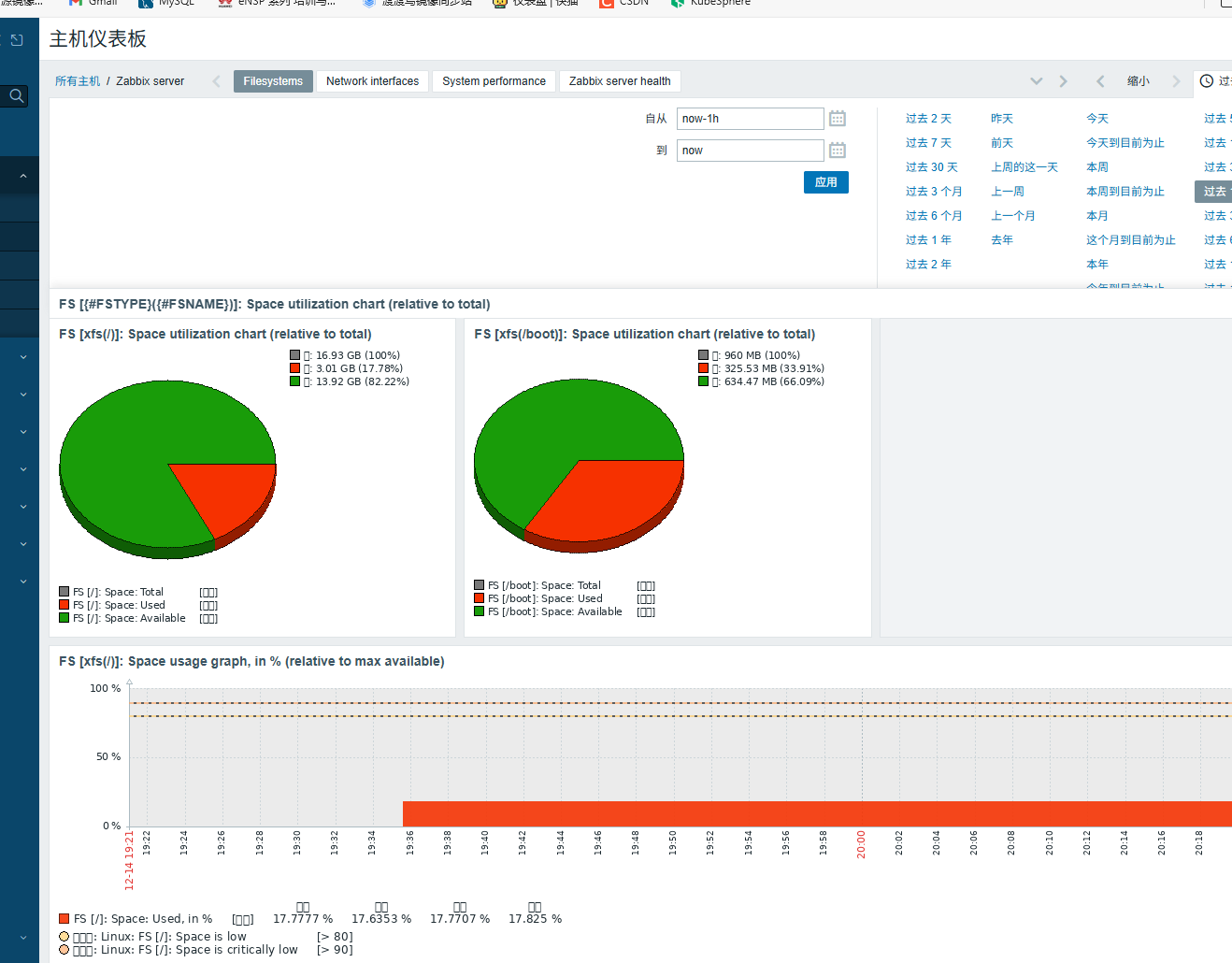Select the 过去 1 年 time range
The height and width of the screenshot is (963, 1232).
(928, 240)
